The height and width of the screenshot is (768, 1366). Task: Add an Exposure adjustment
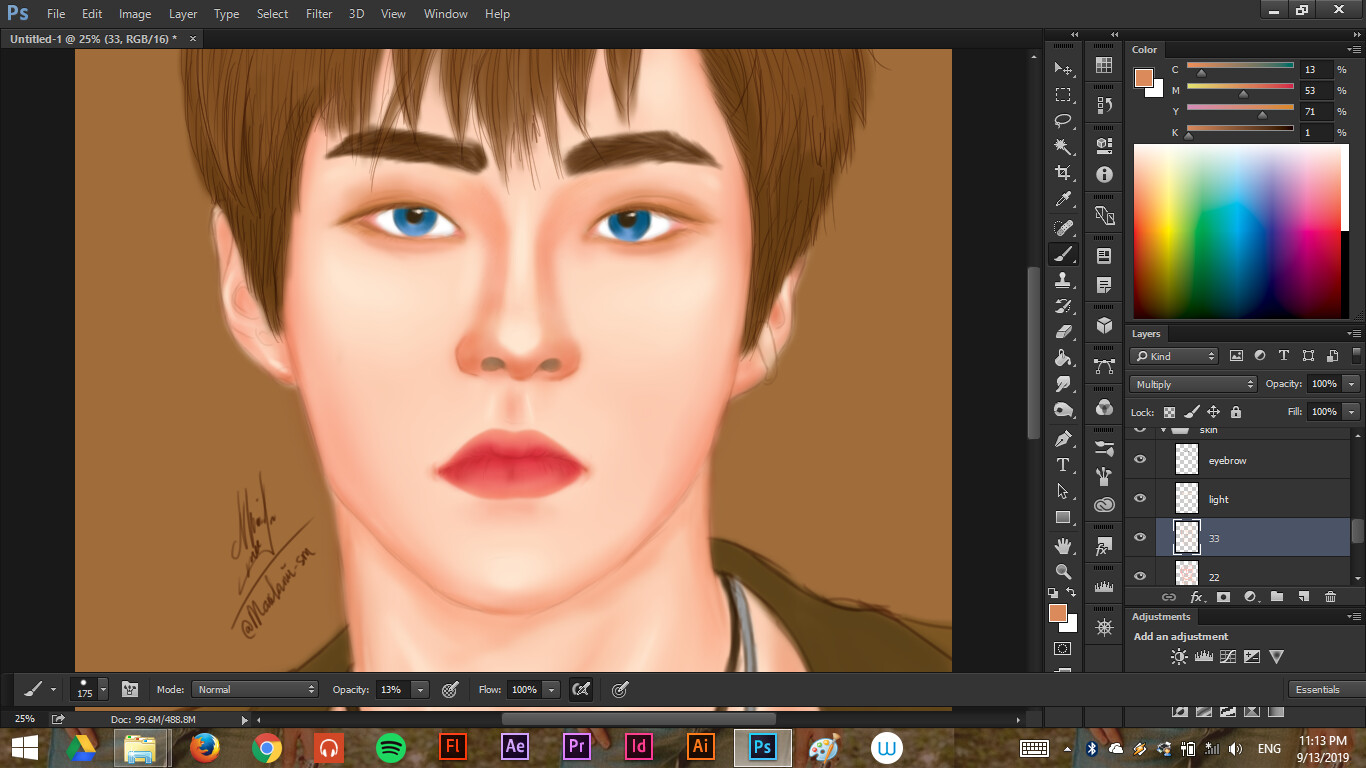pyautogui.click(x=1252, y=657)
